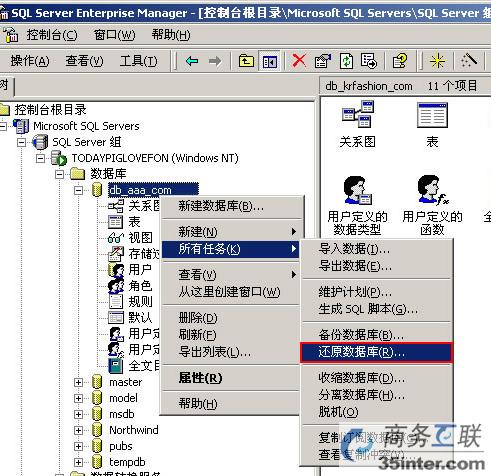The width and height of the screenshot is (491, 476).
Task: Choose 备份数据库(B)... from submenu
Action: point(376,335)
